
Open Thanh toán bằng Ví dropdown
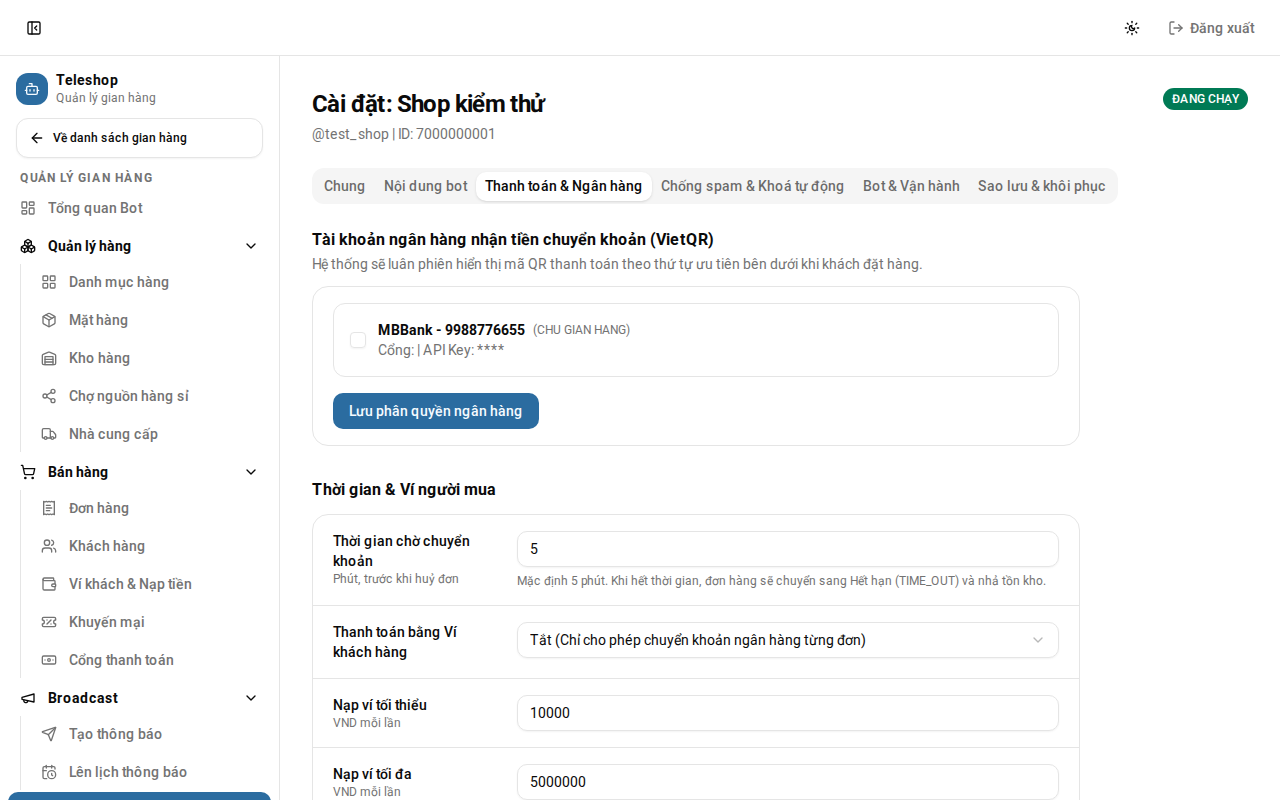point(787,640)
